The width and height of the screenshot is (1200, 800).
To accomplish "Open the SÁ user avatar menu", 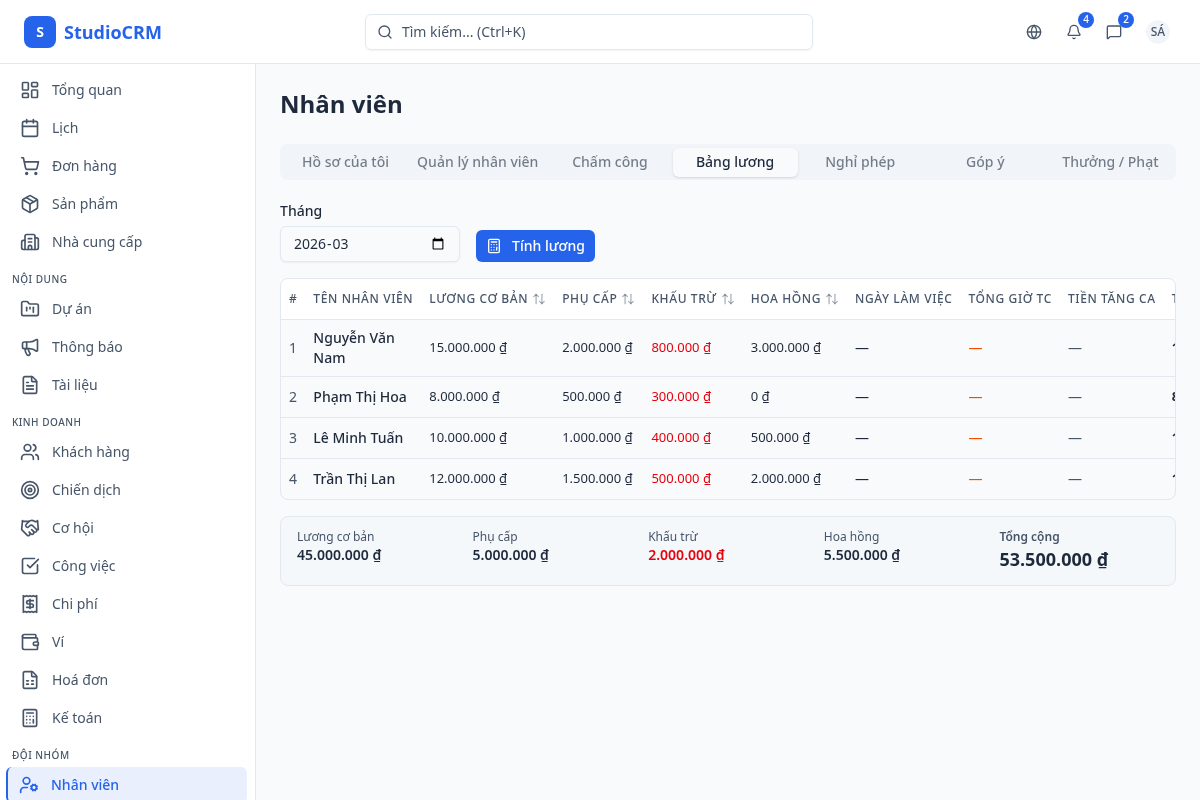I will [x=1158, y=32].
